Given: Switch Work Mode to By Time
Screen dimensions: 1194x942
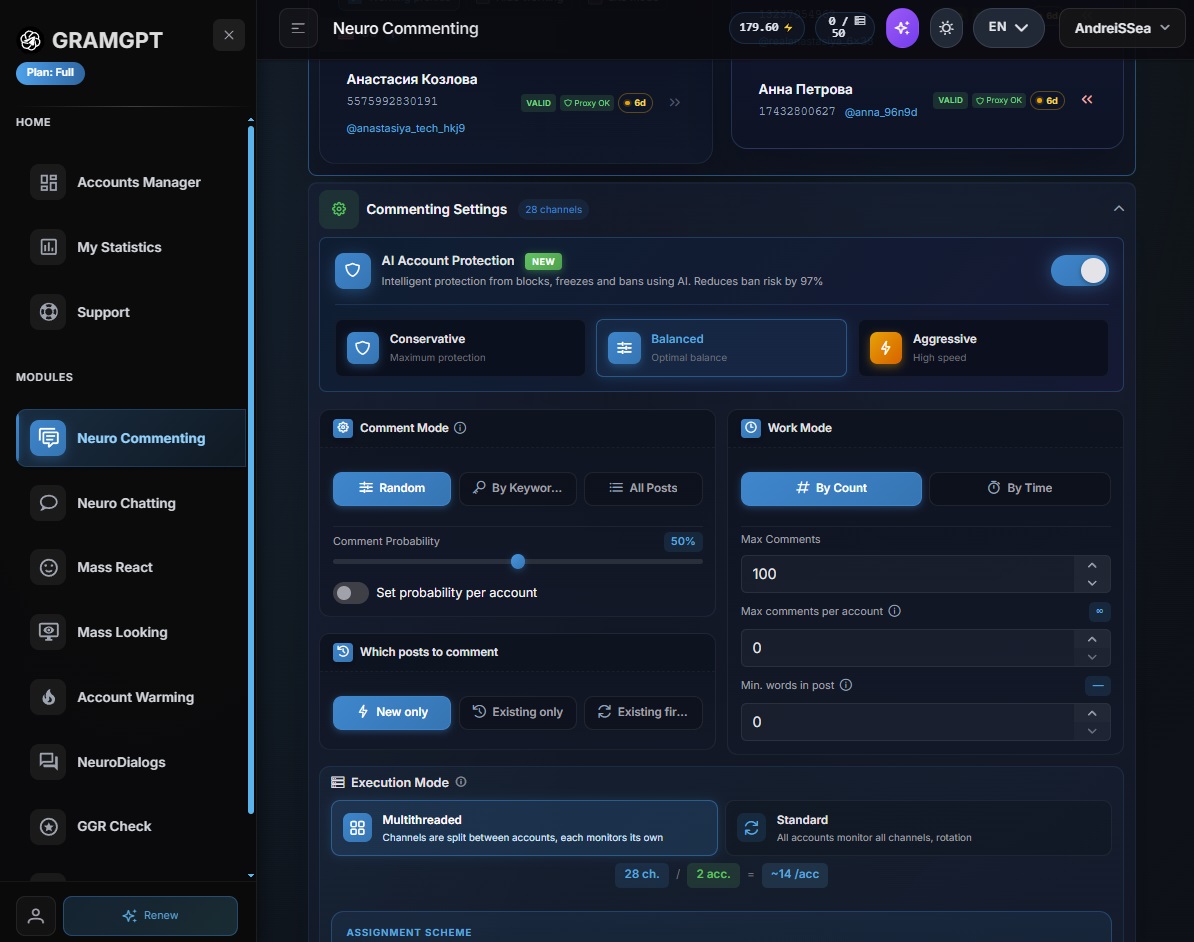Looking at the screenshot, I should point(1020,488).
